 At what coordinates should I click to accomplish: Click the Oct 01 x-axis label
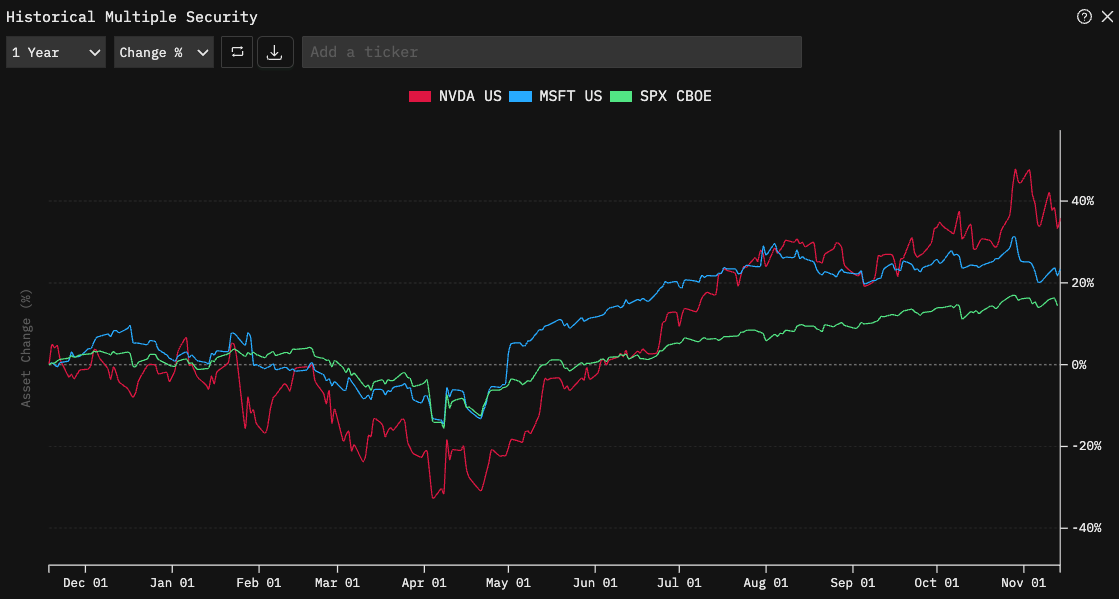click(x=936, y=583)
